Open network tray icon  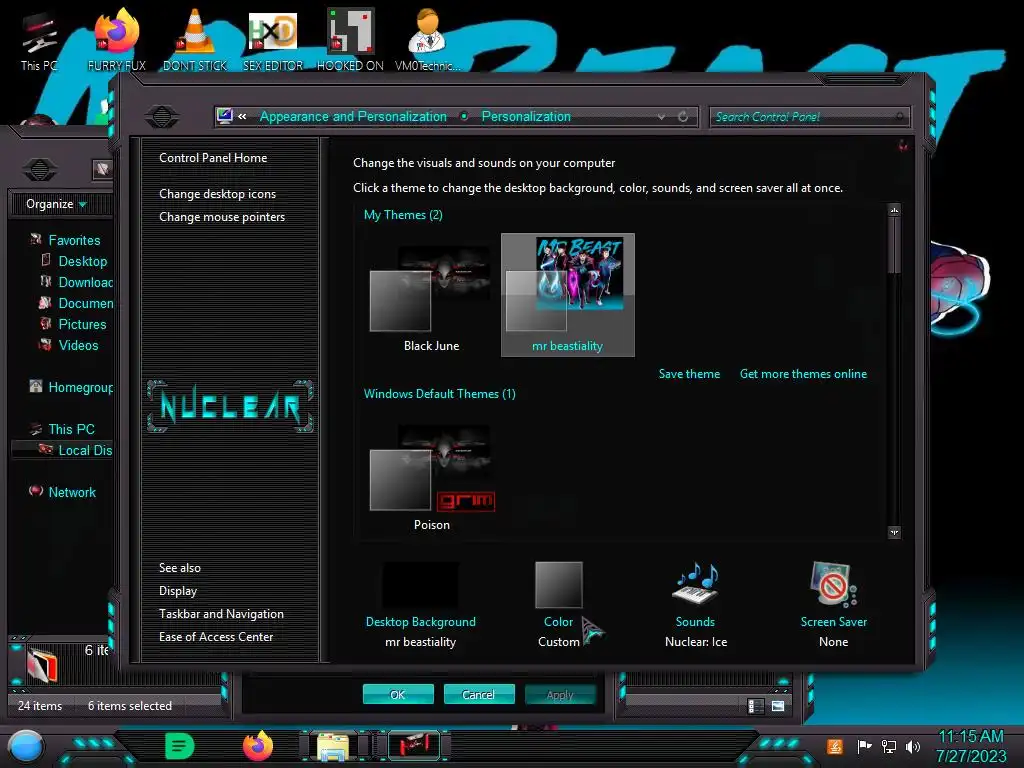pyautogui.click(x=889, y=746)
